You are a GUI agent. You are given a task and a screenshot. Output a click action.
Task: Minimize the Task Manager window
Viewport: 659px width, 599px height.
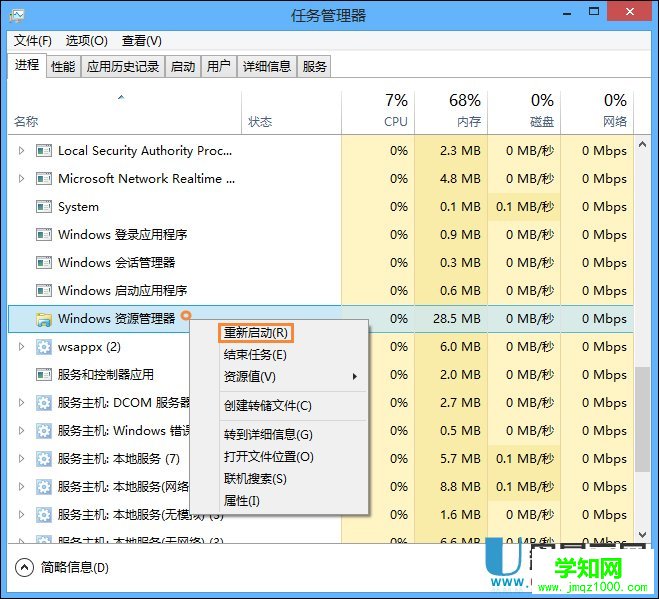pos(567,13)
